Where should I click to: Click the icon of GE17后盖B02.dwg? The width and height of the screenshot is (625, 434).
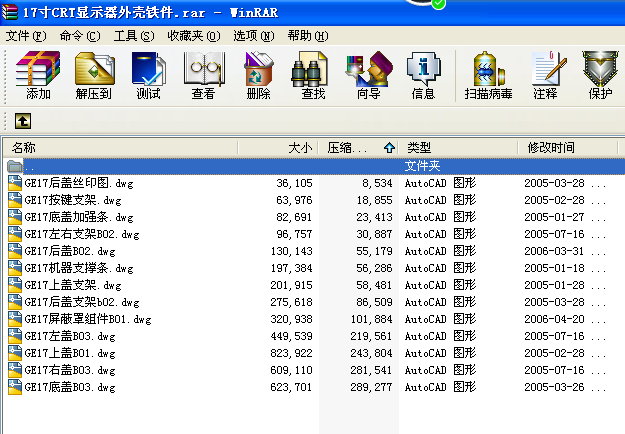(15, 251)
